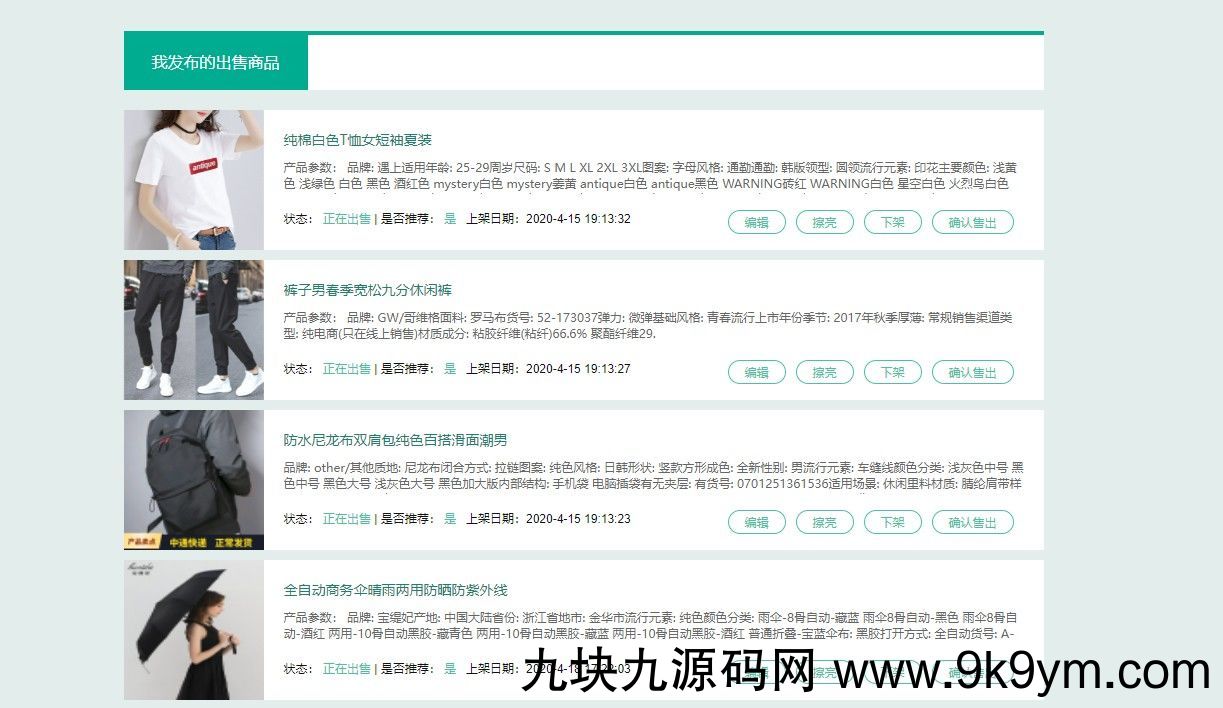Viewport: 1223px width, 708px height.
Task: Open the 防水尼龙布双肩包纯色百搭滑面潮男 title link
Action: pos(395,440)
